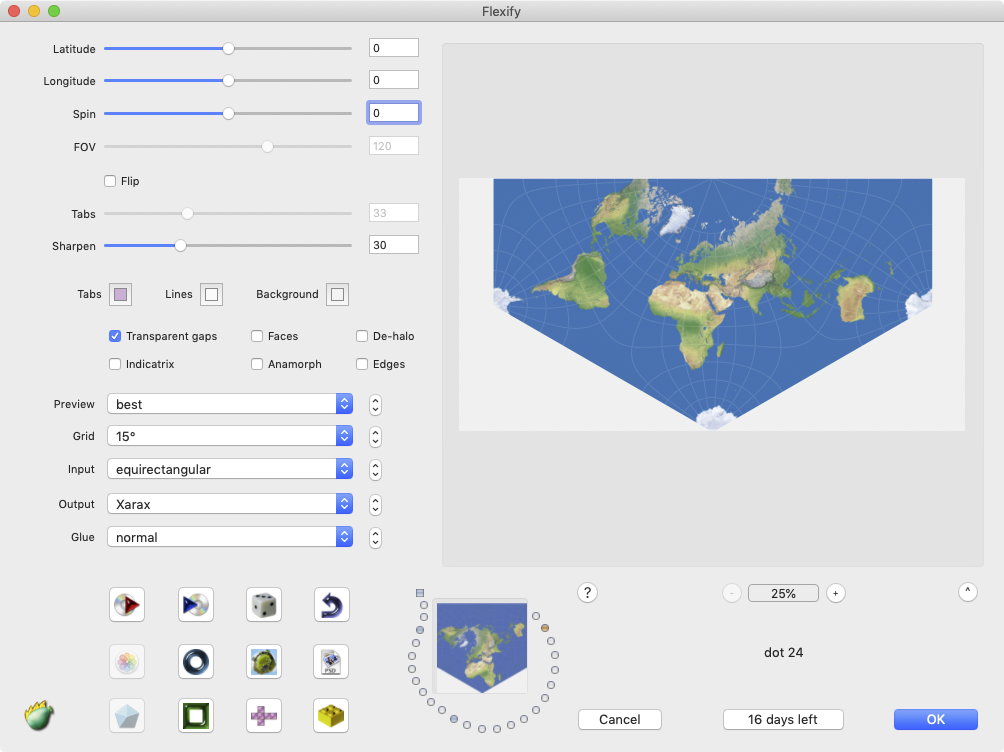Open the Tabs color swatch

click(120, 294)
